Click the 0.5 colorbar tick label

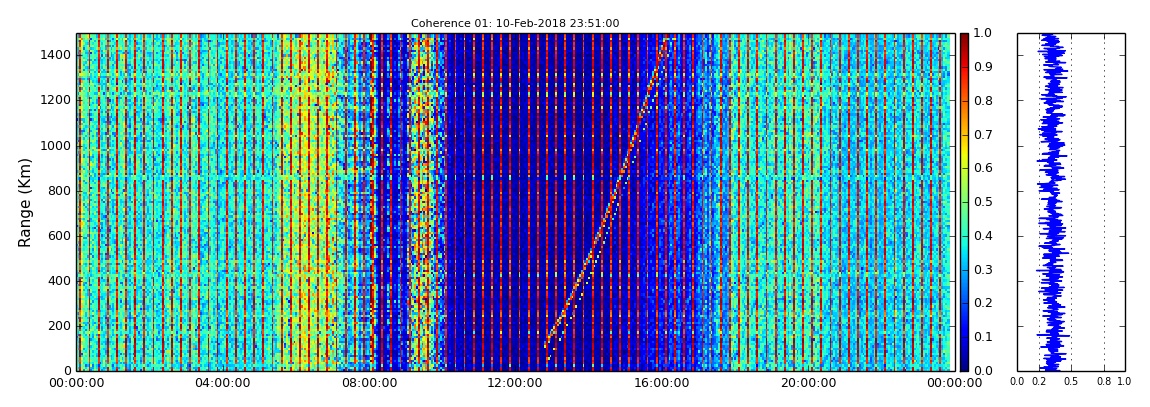click(x=982, y=202)
